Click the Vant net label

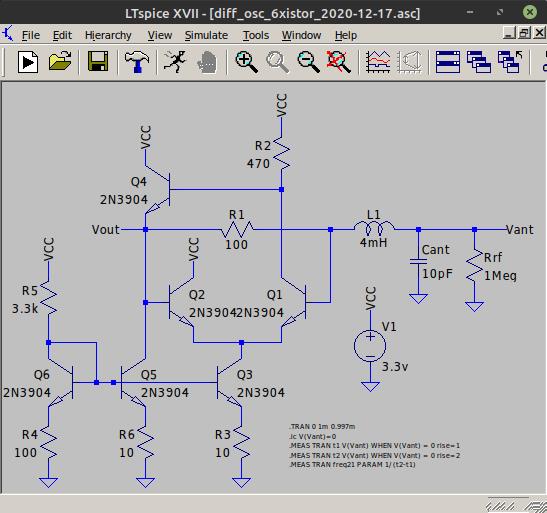click(520, 229)
